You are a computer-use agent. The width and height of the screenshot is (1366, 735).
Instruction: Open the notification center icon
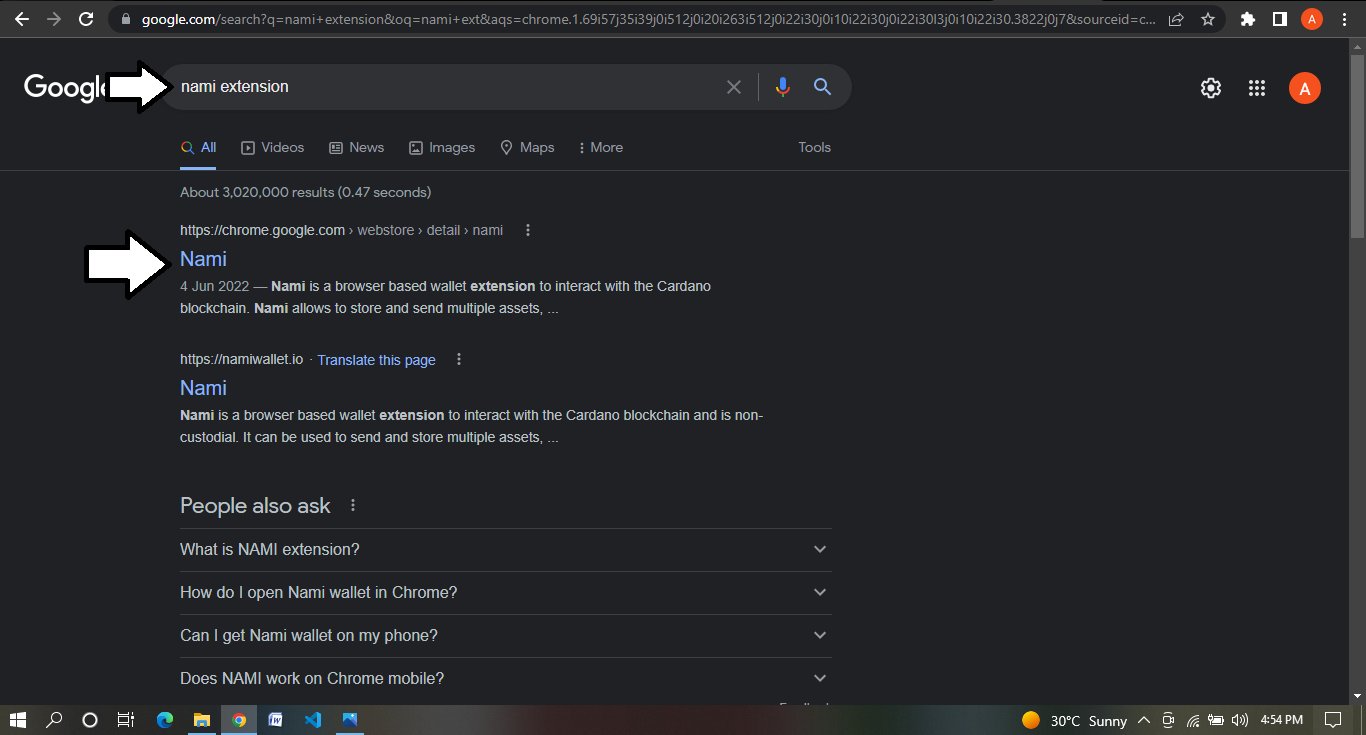pyautogui.click(x=1333, y=719)
